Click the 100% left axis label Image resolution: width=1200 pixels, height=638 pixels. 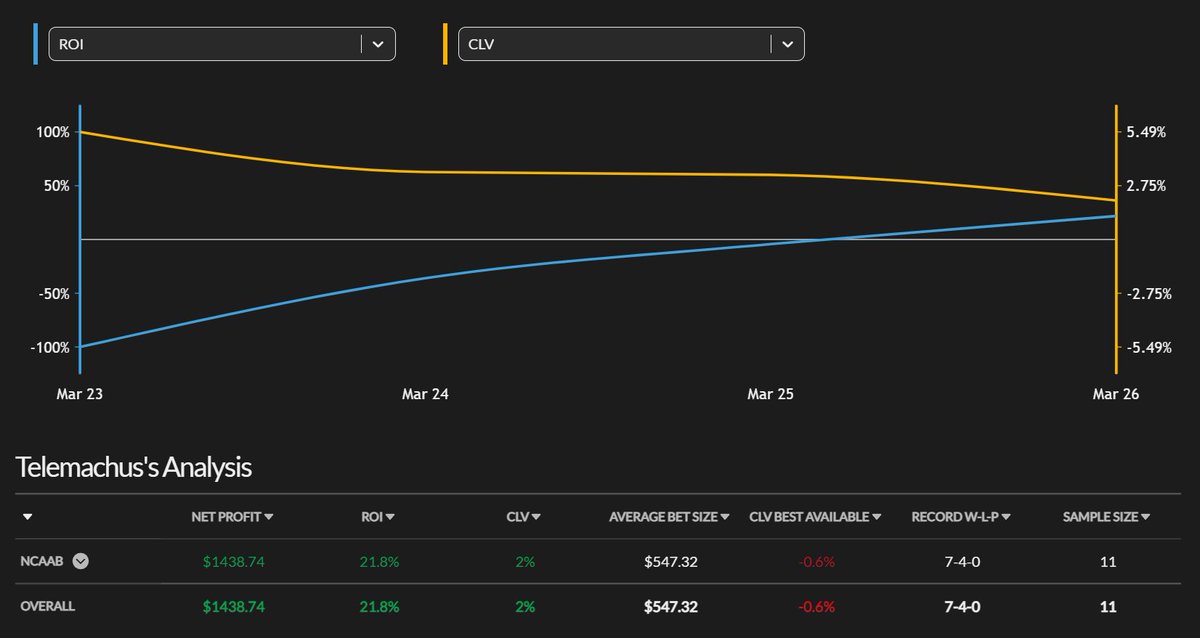coord(54,132)
